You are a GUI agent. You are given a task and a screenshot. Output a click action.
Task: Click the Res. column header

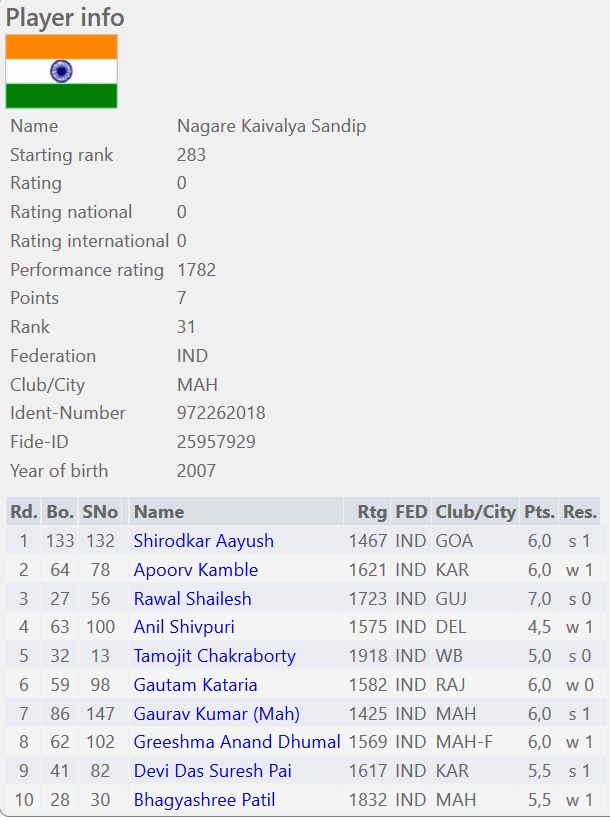(579, 512)
